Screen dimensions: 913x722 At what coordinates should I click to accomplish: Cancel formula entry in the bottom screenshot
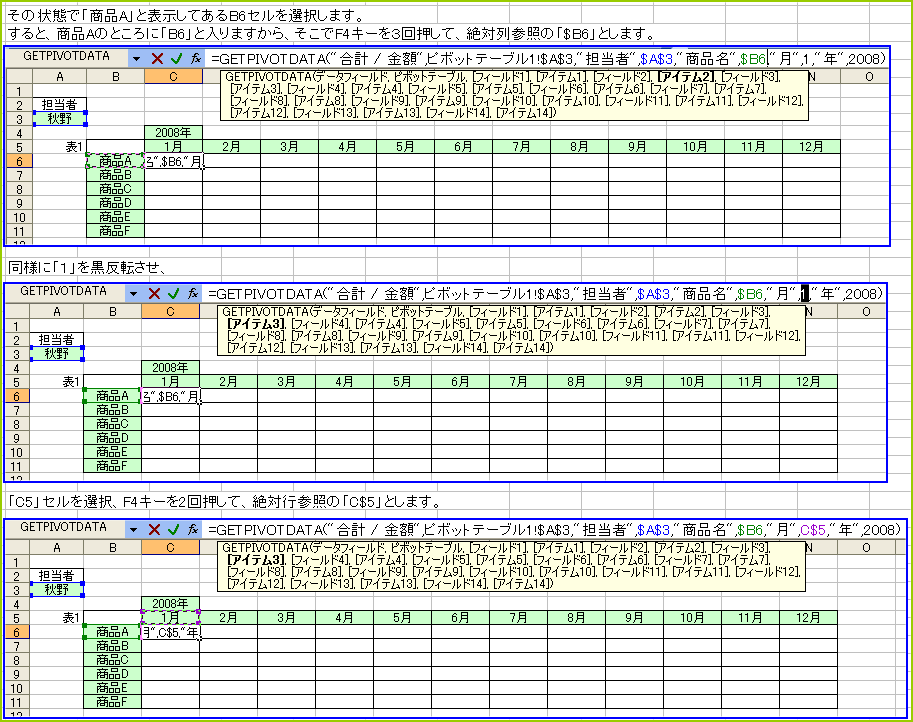pos(154,529)
